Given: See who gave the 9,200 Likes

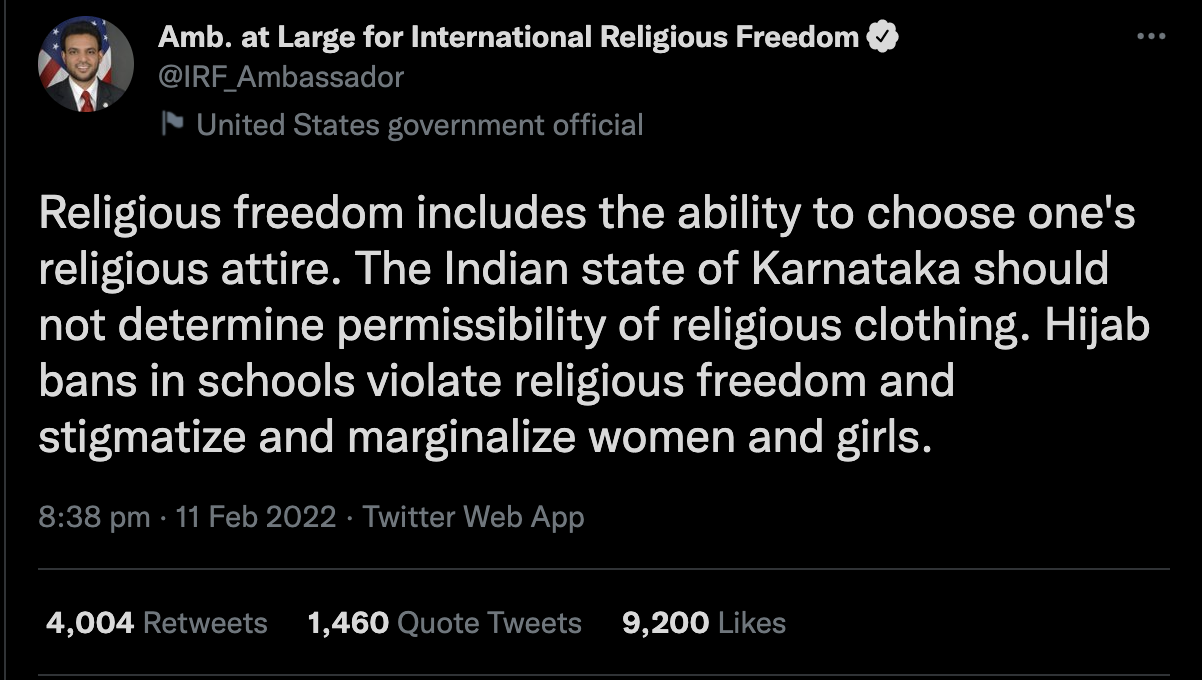Looking at the screenshot, I should [x=704, y=623].
